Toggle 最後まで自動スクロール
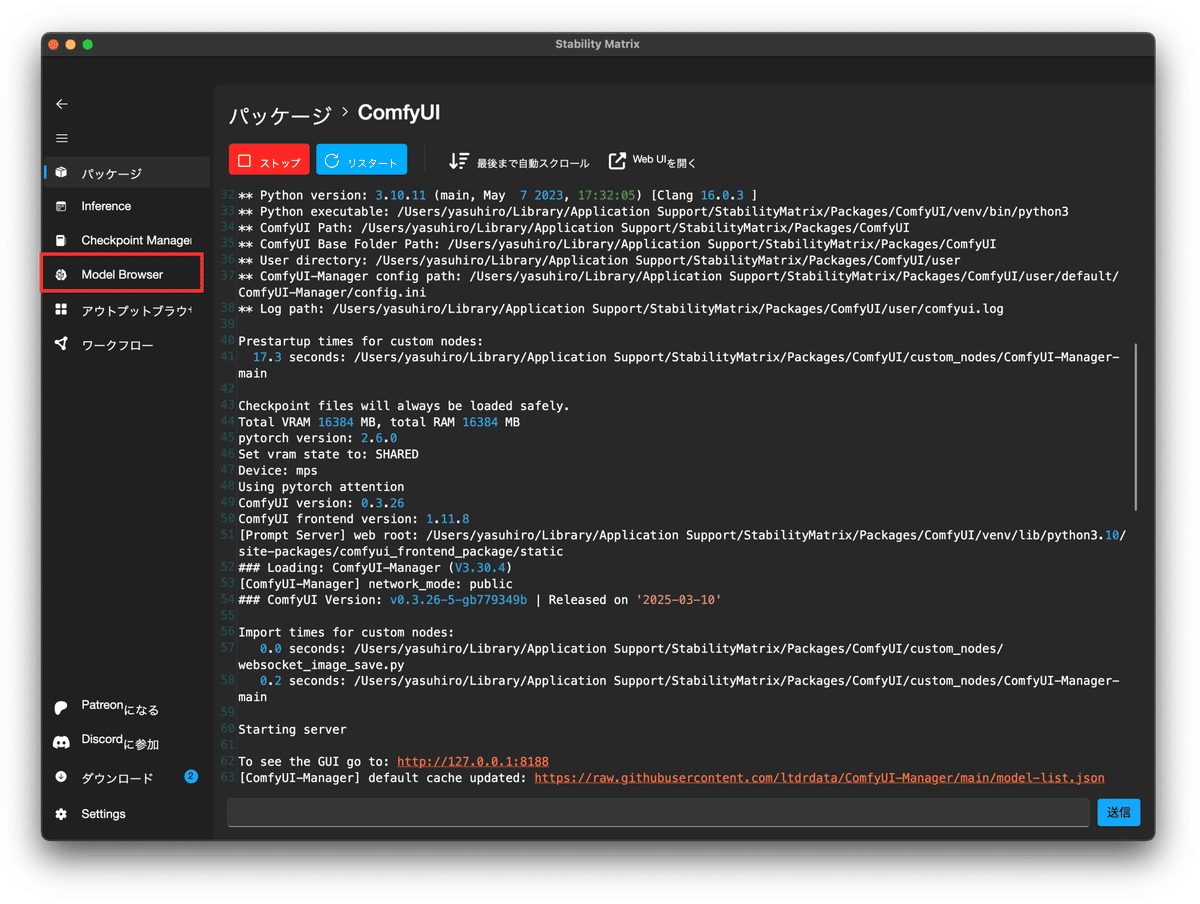Image resolution: width=1200 pixels, height=904 pixels. coord(519,161)
